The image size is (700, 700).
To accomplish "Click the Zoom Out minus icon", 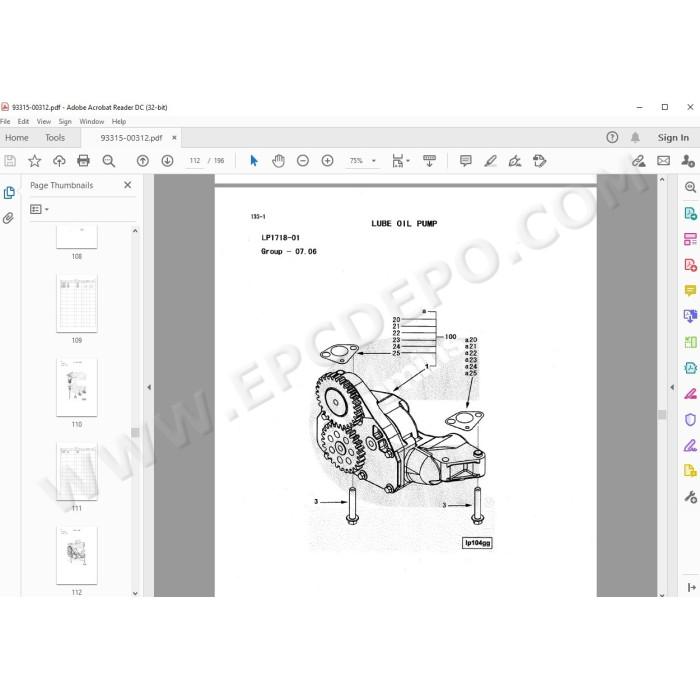I will [x=303, y=161].
